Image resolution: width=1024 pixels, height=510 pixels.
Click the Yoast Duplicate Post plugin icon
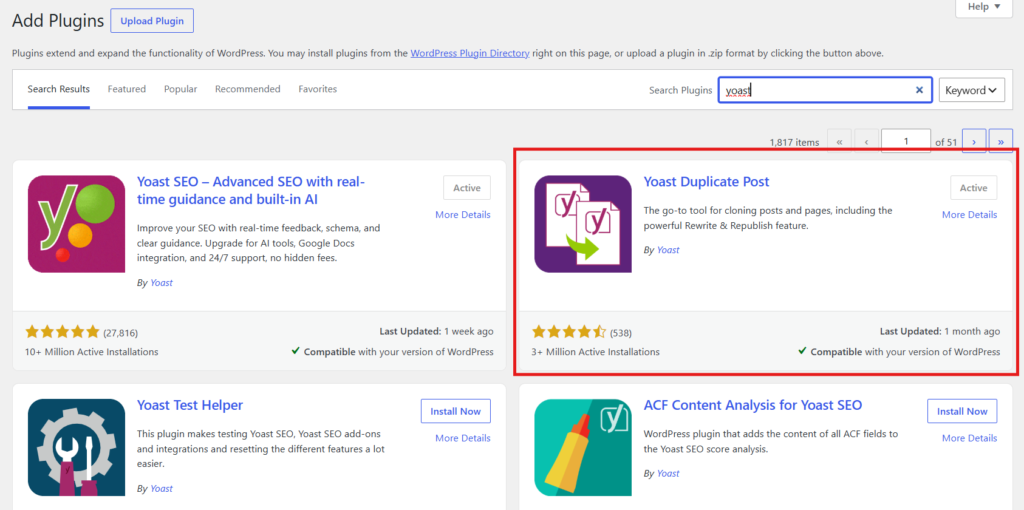583,224
